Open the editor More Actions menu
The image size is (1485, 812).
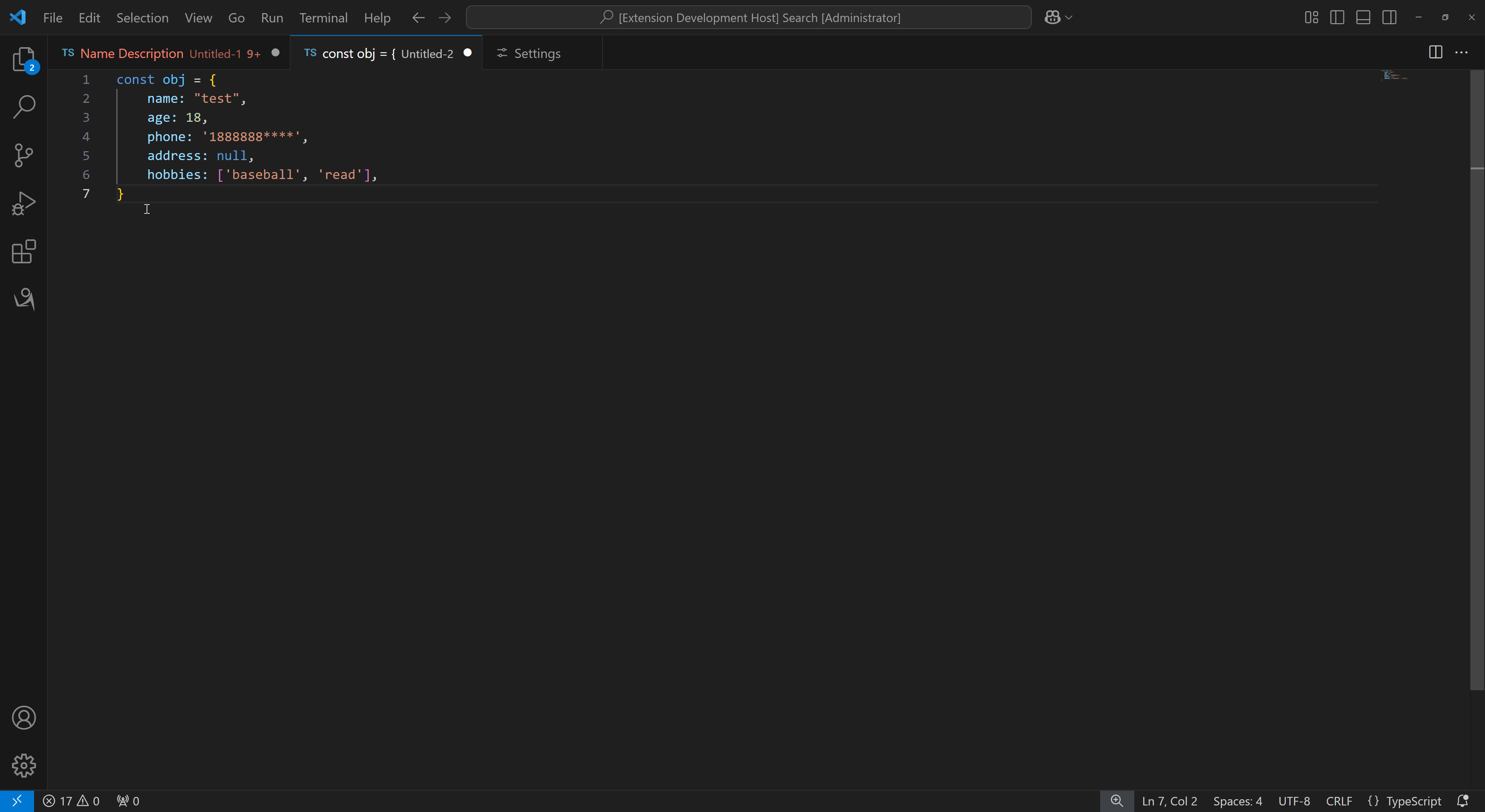tap(1461, 53)
